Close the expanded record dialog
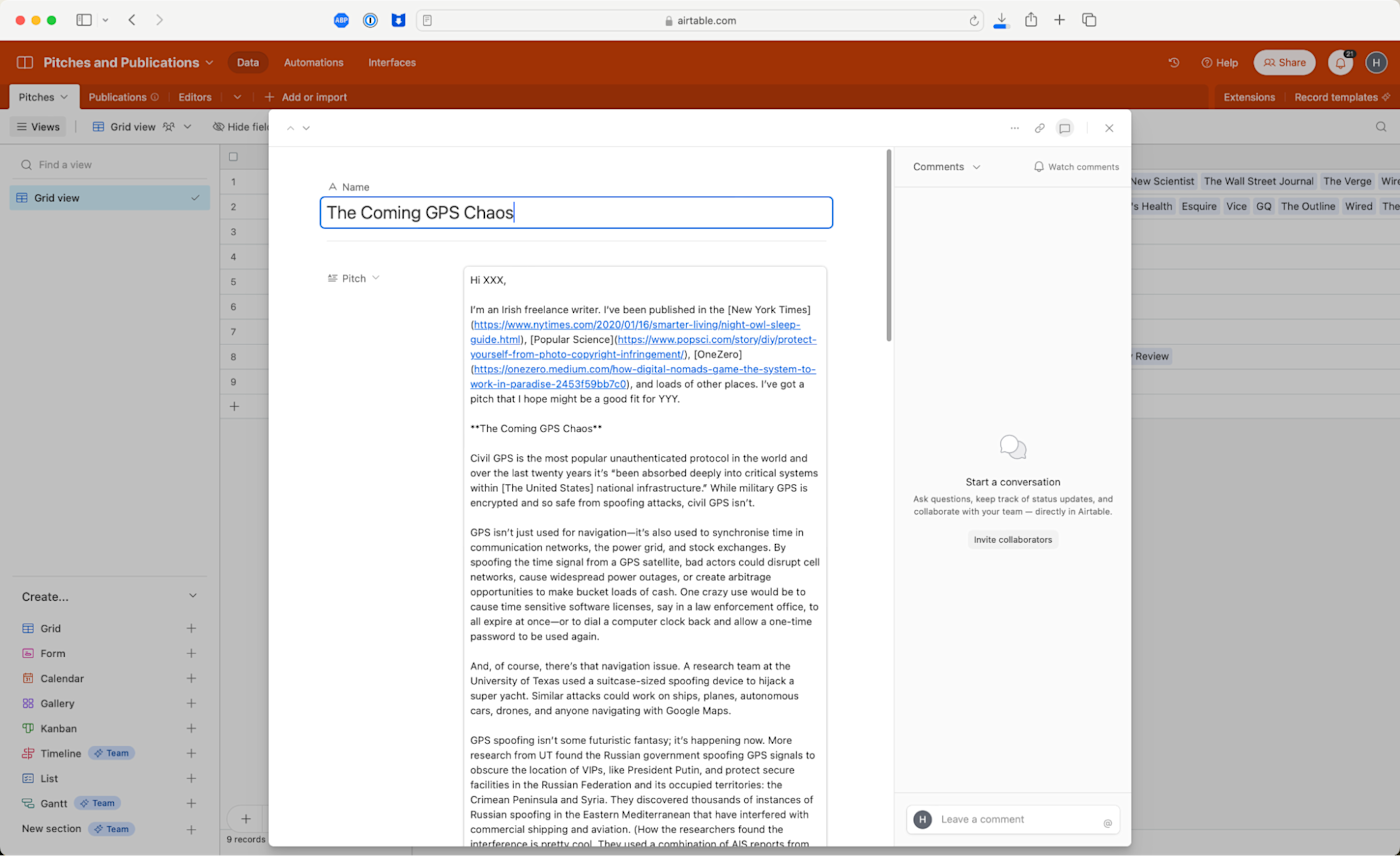 [1109, 128]
